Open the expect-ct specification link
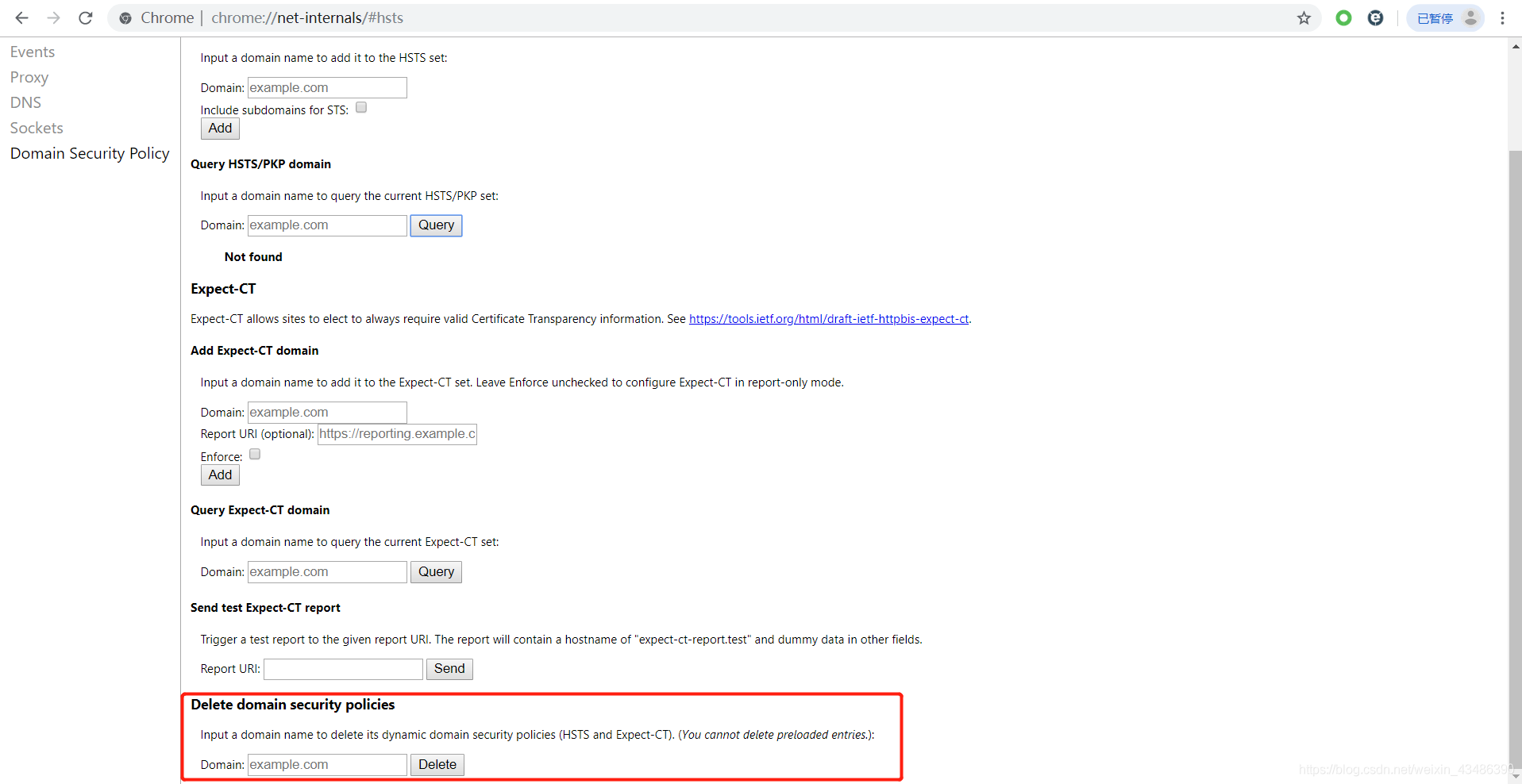Image resolution: width=1522 pixels, height=784 pixels. click(x=828, y=318)
